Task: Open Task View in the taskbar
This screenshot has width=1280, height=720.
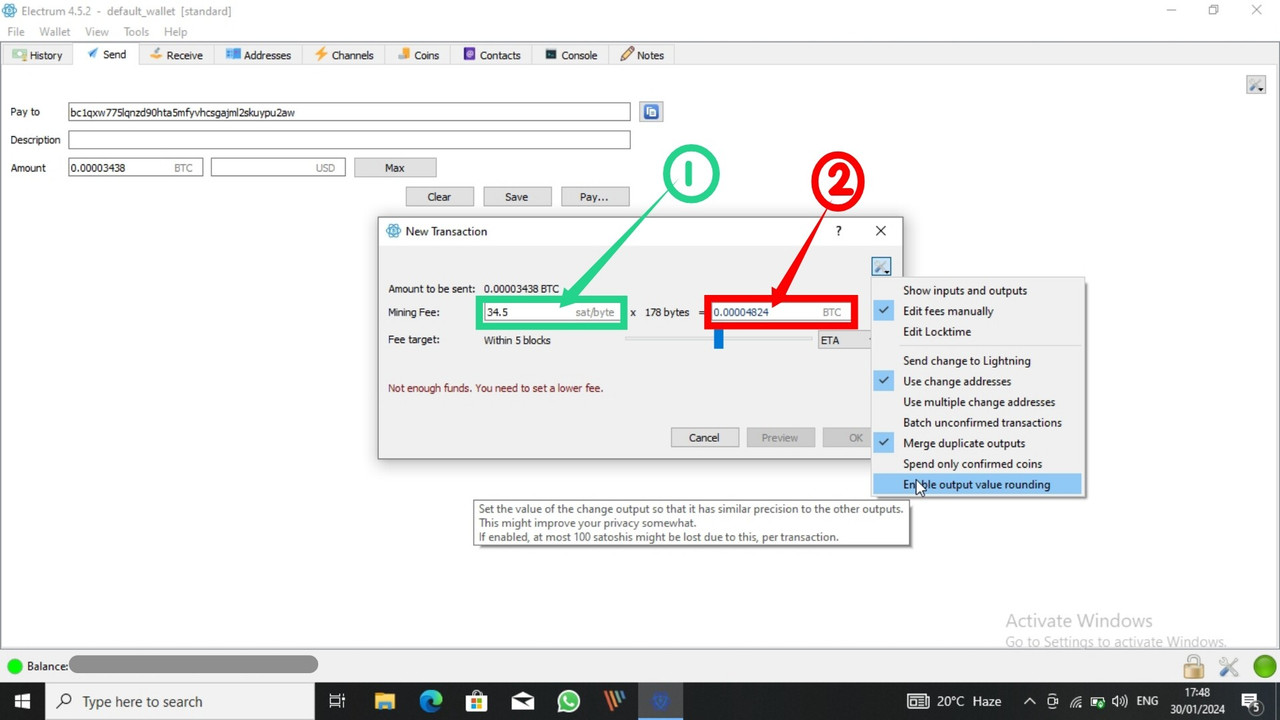Action: [x=337, y=701]
